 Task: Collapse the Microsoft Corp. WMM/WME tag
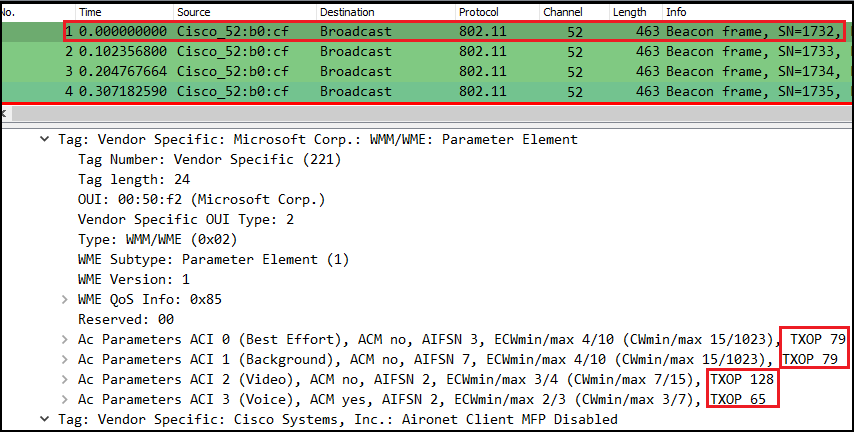[44, 139]
